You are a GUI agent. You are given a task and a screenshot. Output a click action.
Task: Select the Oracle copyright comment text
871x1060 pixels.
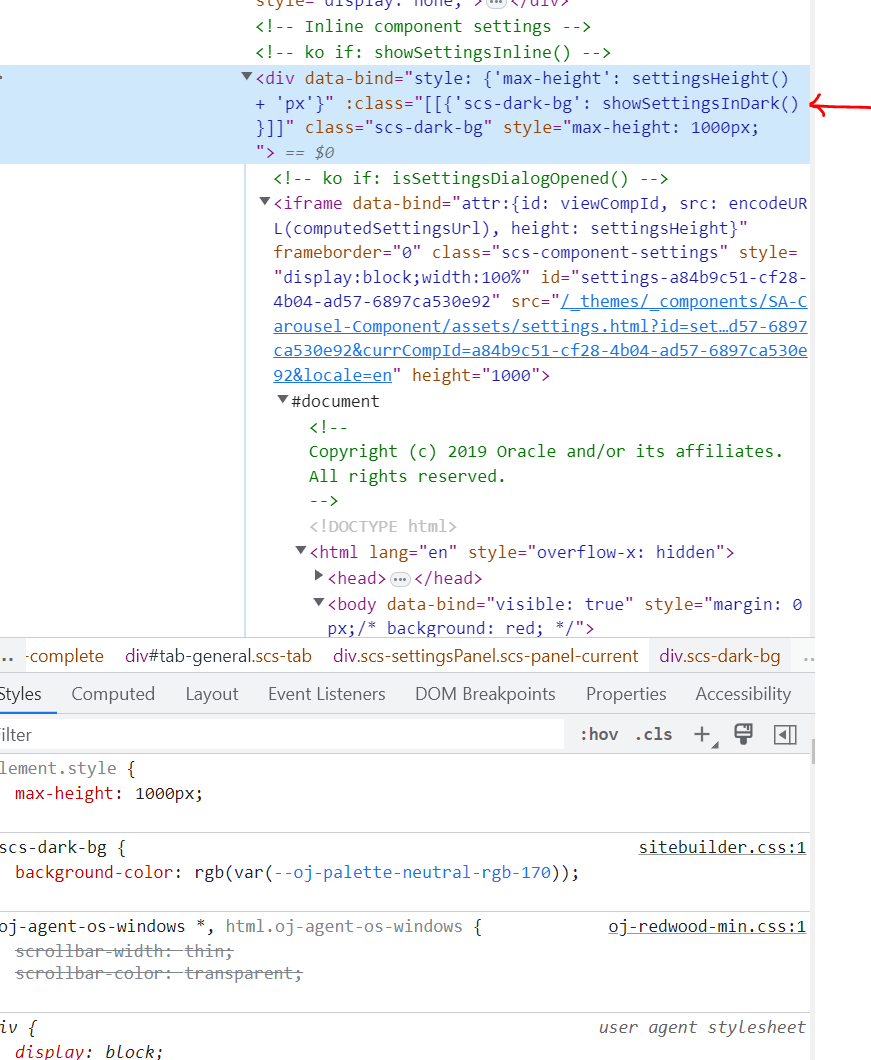pos(546,464)
